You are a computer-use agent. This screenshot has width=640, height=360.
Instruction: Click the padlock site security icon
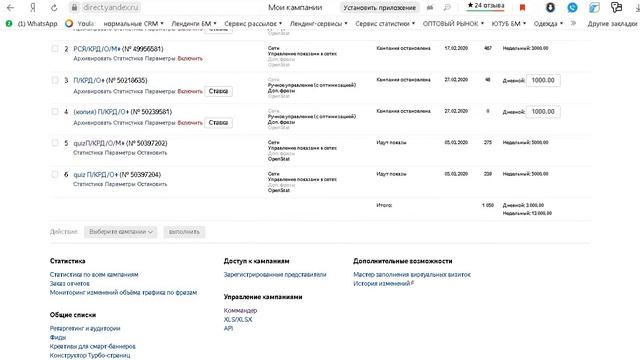(74, 7)
